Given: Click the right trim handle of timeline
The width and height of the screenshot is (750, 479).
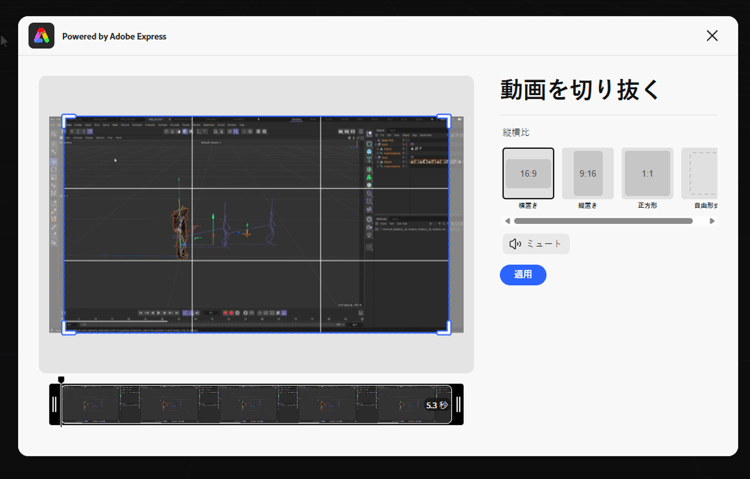Looking at the screenshot, I should click(458, 404).
